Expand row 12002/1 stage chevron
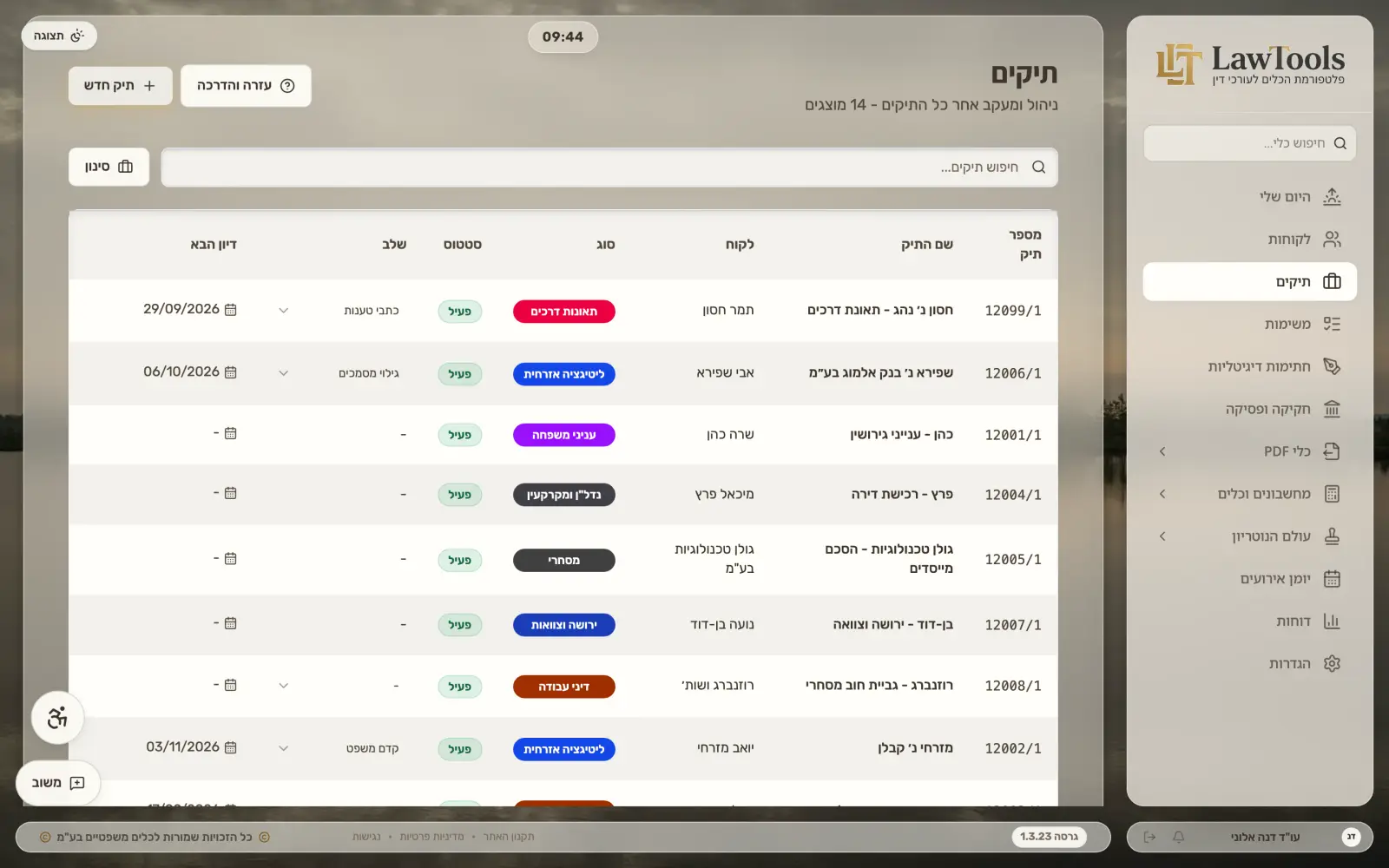1389x868 pixels. (x=283, y=748)
